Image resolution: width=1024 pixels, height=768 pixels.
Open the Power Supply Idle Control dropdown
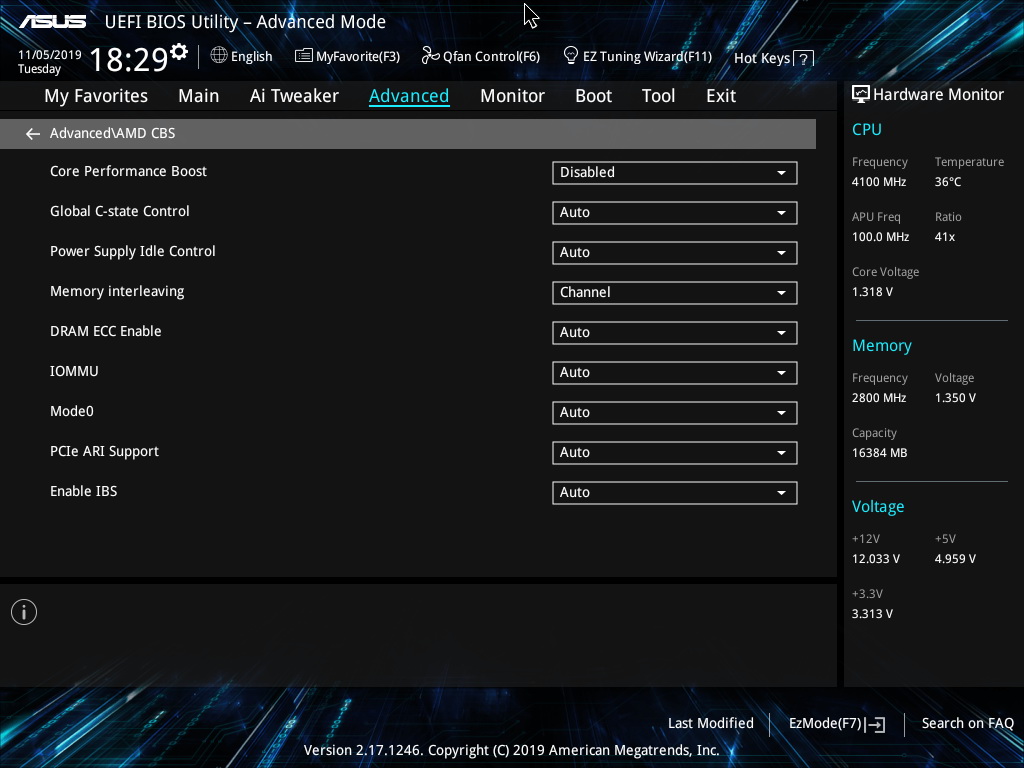click(675, 253)
